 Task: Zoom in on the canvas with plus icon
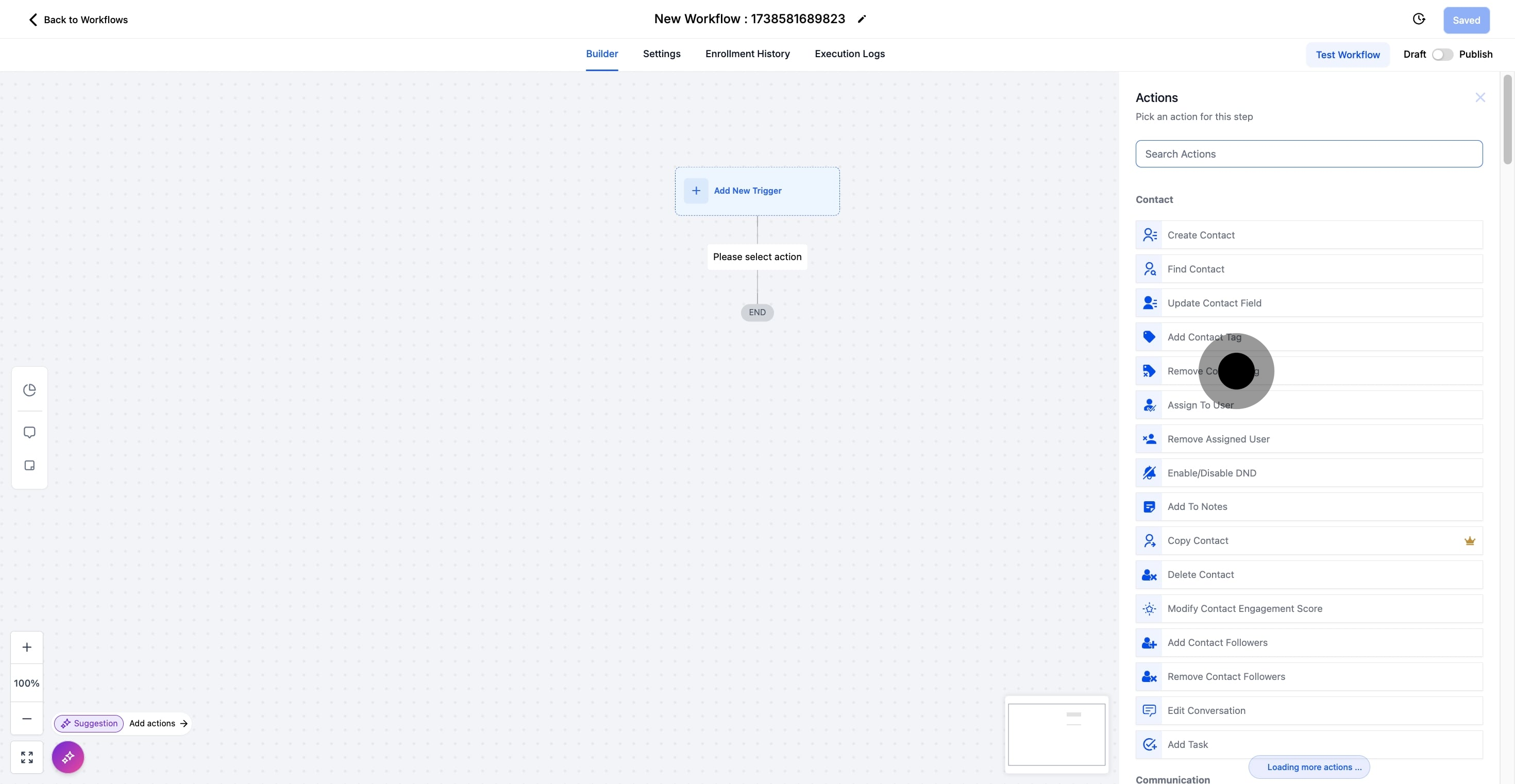click(x=26, y=647)
